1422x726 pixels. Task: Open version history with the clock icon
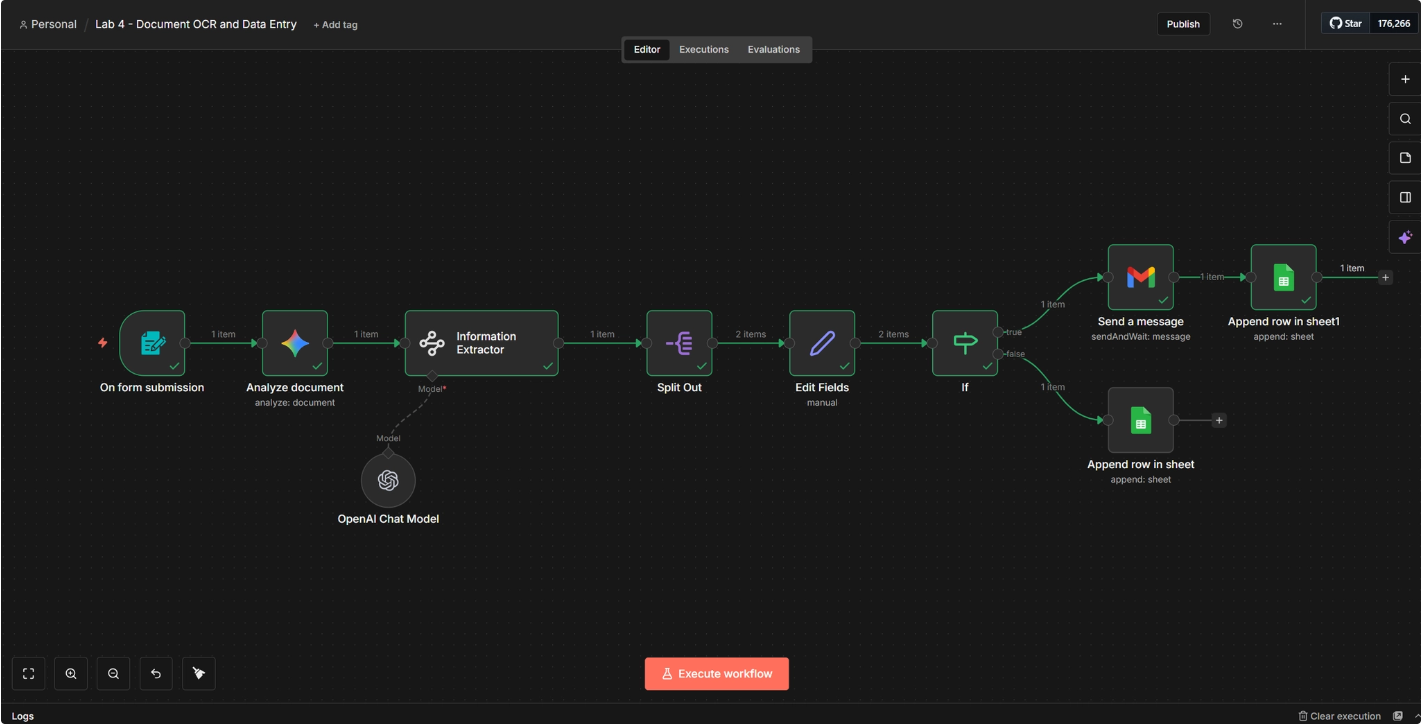(x=1237, y=23)
